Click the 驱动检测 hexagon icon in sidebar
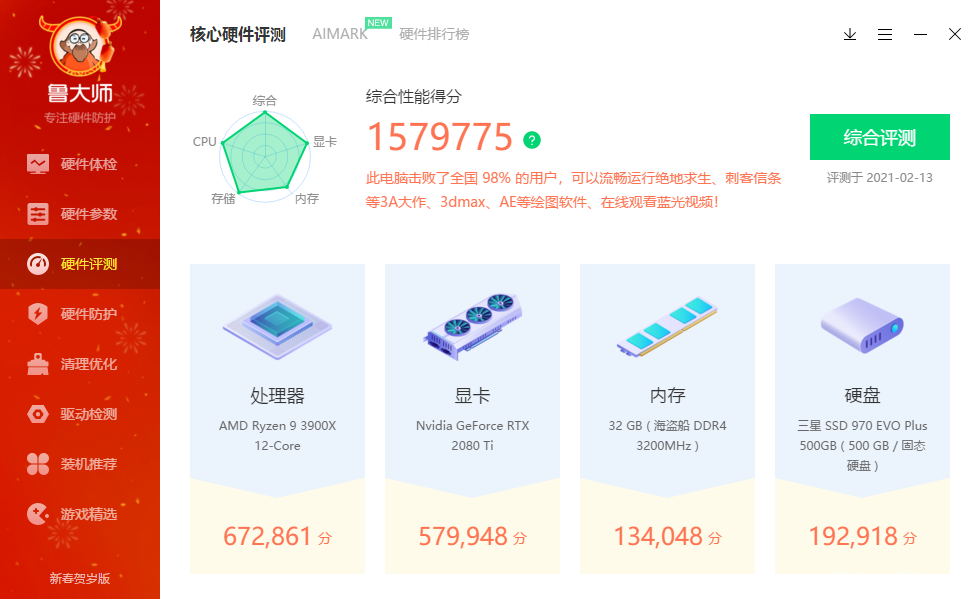 click(37, 413)
